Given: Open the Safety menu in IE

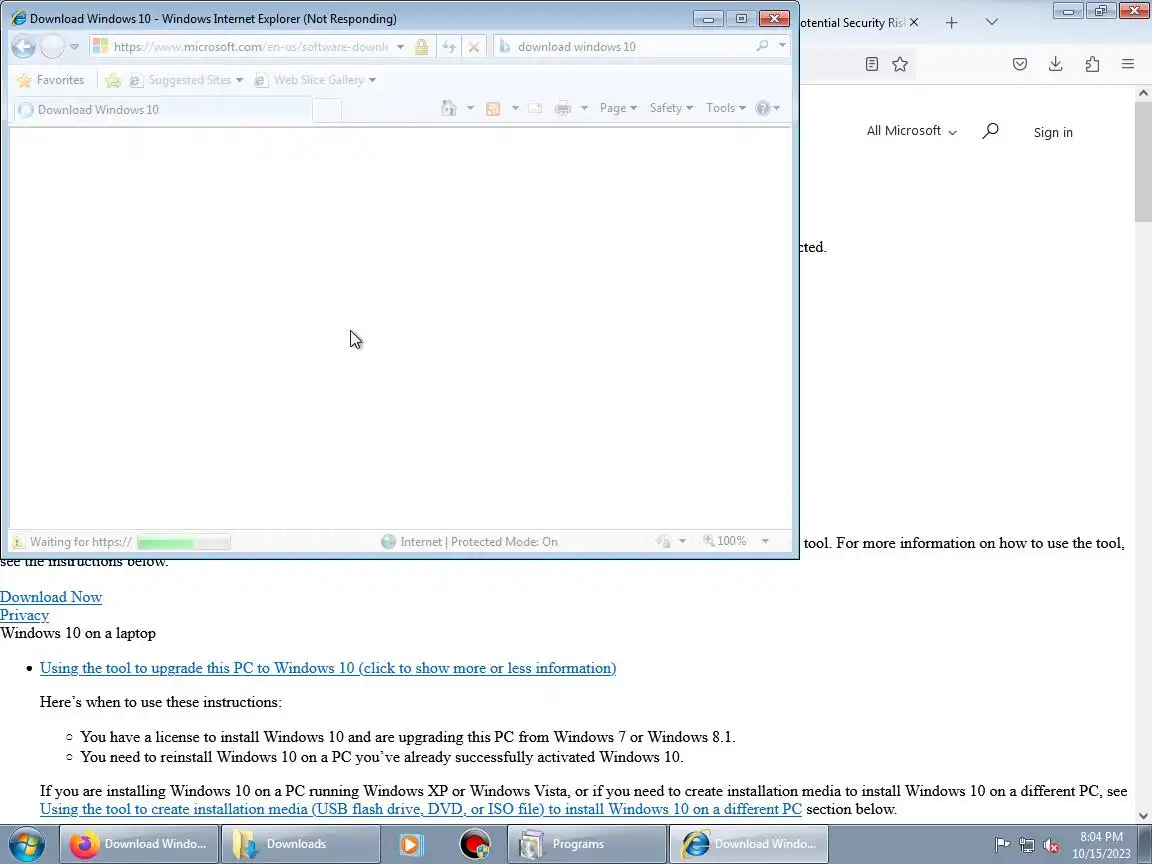Looking at the screenshot, I should [x=671, y=108].
